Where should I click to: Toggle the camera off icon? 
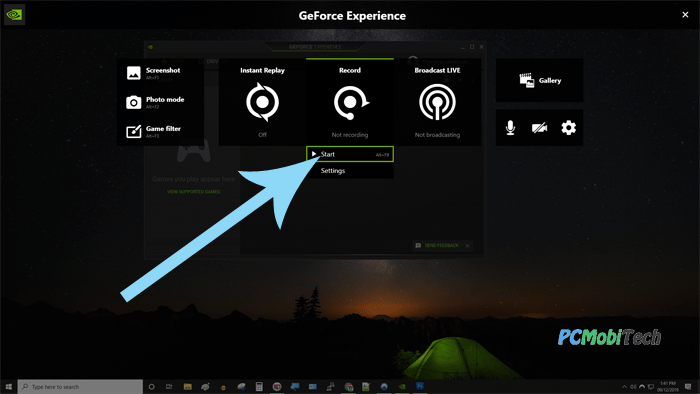click(x=539, y=128)
